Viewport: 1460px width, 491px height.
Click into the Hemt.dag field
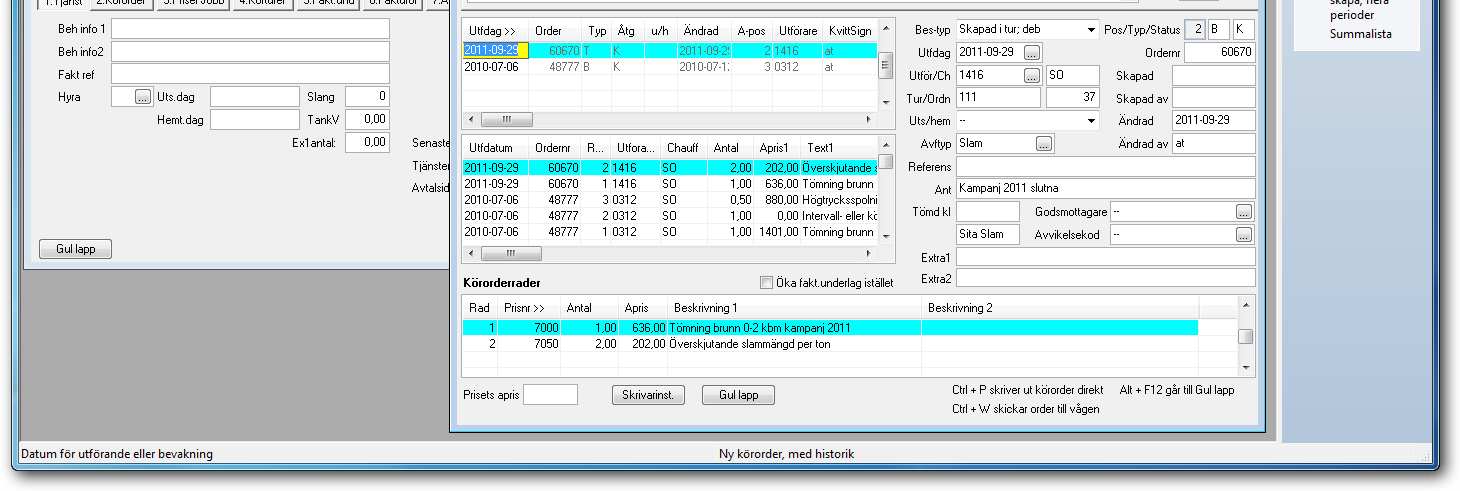pyautogui.click(x=254, y=119)
